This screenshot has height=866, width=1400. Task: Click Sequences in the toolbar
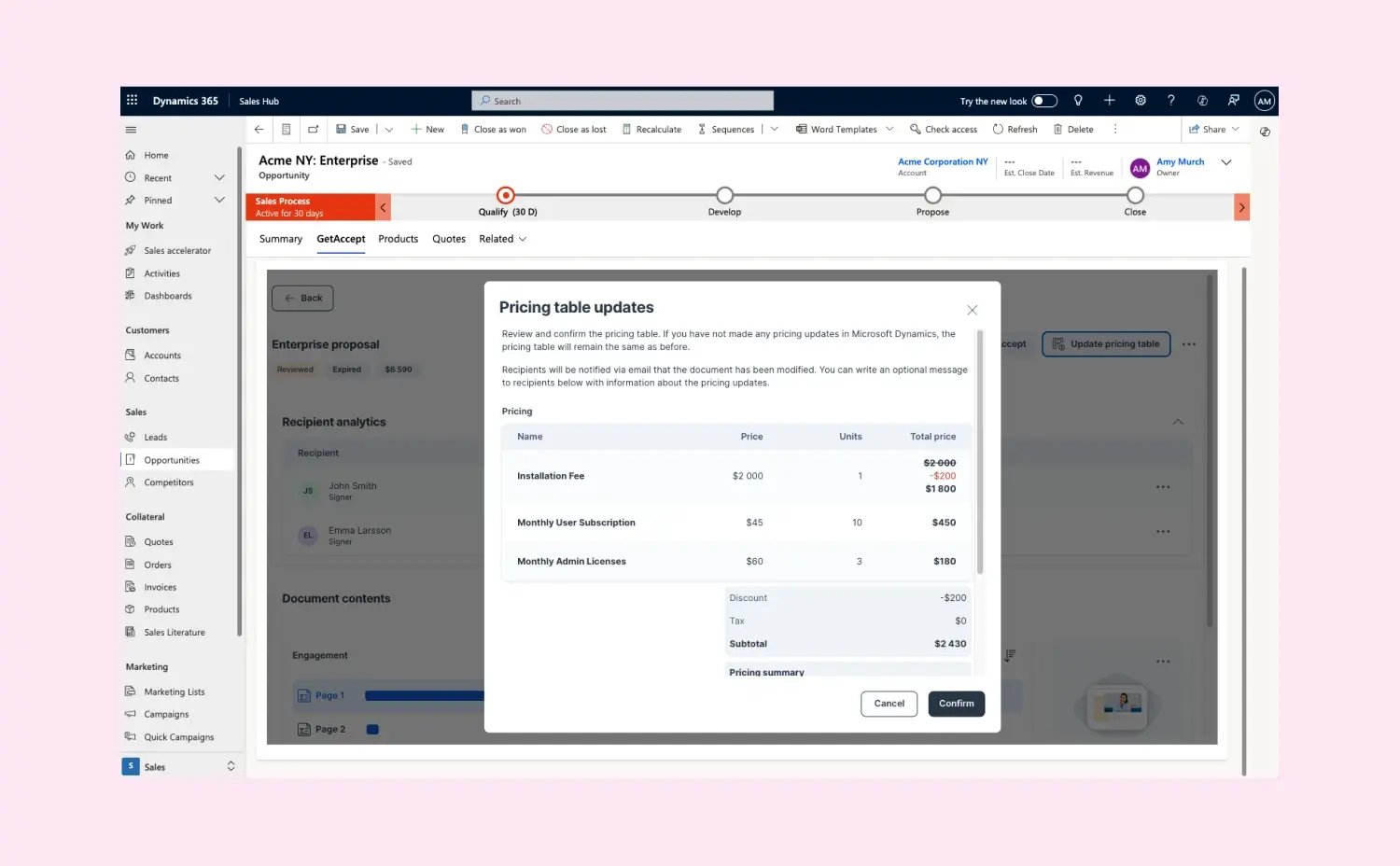(x=726, y=130)
